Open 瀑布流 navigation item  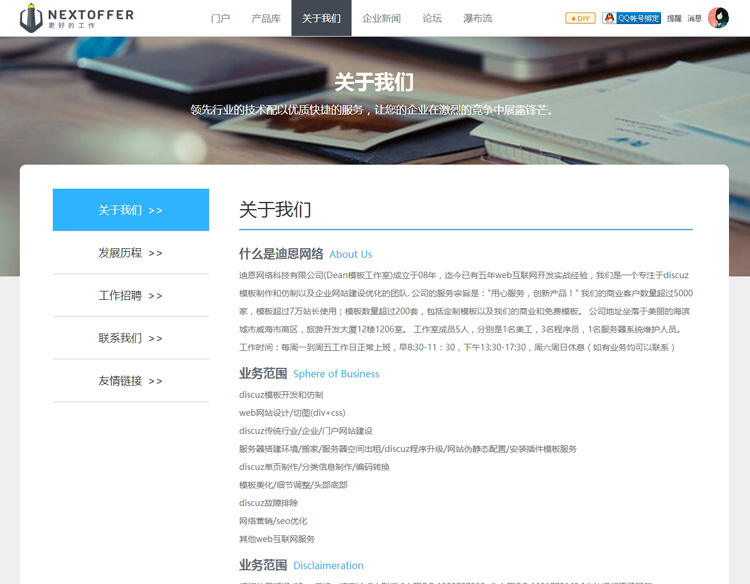tap(477, 18)
